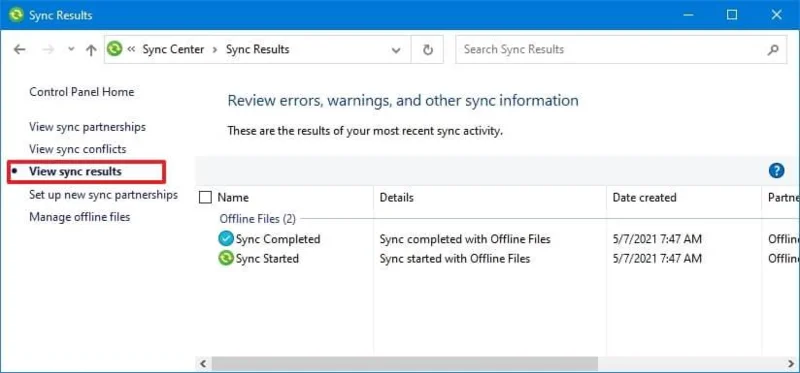This screenshot has width=800, height=373.
Task: Click the horizontal scrollbar right arrow
Action: coord(791,364)
